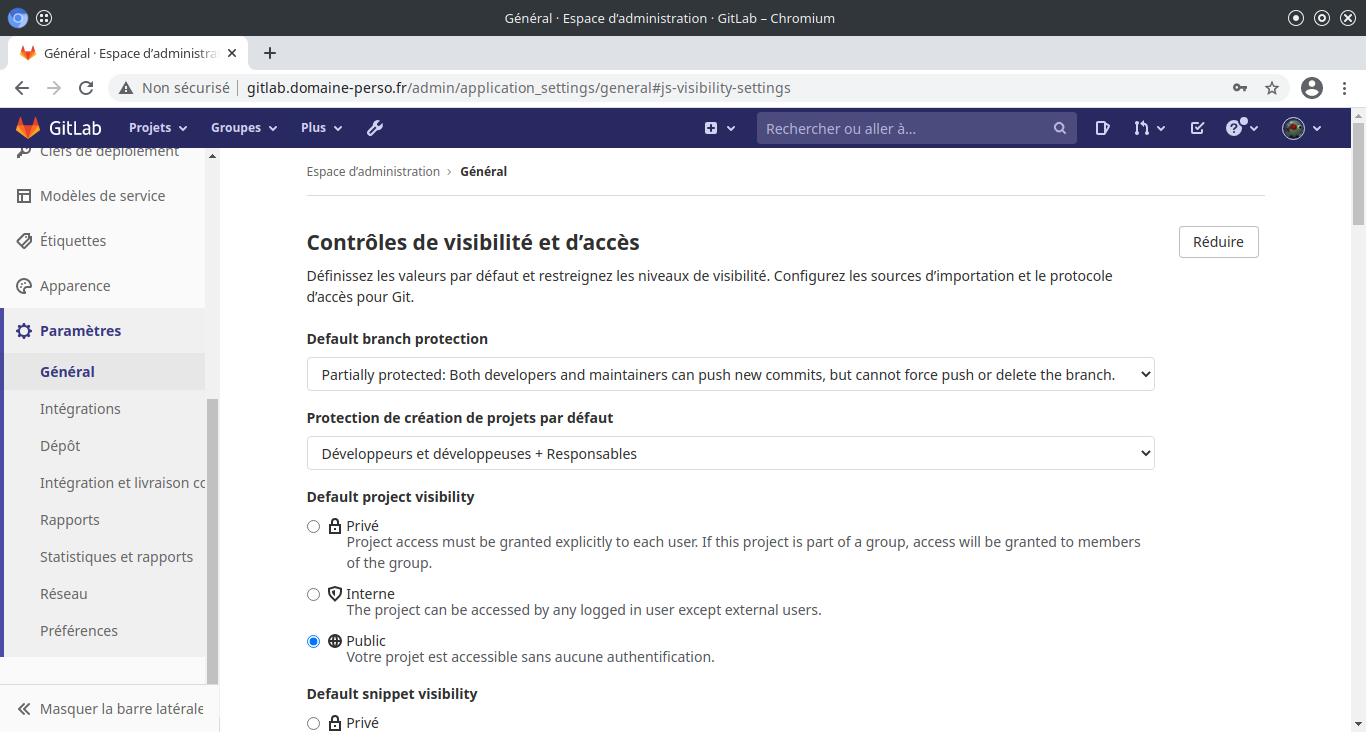Screen dimensions: 1366x732
Task: Bookmark page with the star icon
Action: (1272, 88)
